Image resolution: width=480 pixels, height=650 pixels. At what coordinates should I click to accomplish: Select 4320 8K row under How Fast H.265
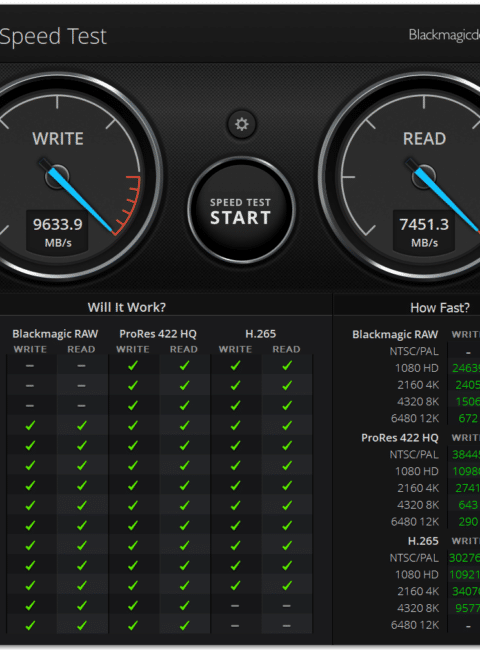(418, 608)
